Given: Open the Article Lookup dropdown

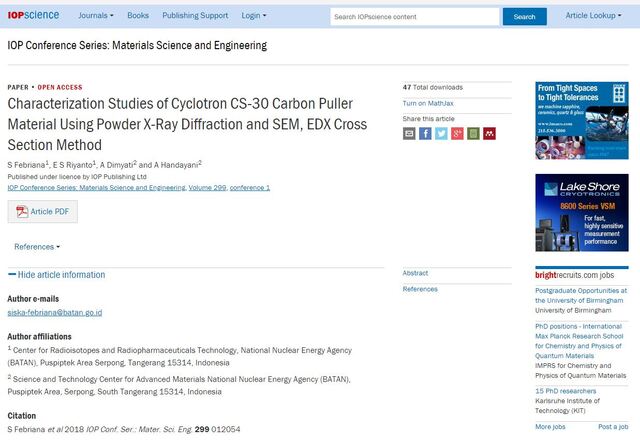Looking at the screenshot, I should [x=594, y=16].
